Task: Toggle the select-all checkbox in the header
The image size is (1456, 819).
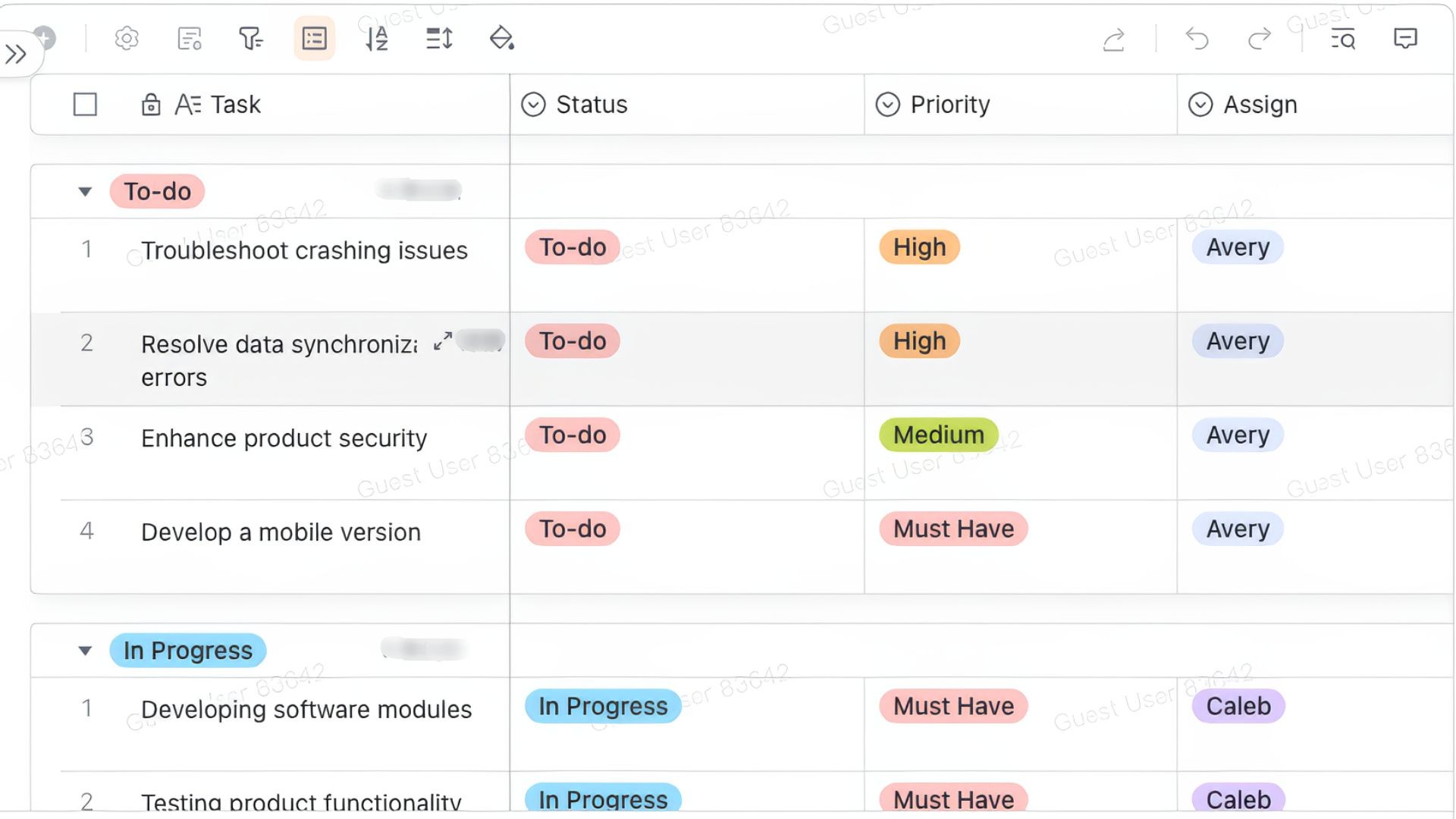Action: click(x=85, y=105)
